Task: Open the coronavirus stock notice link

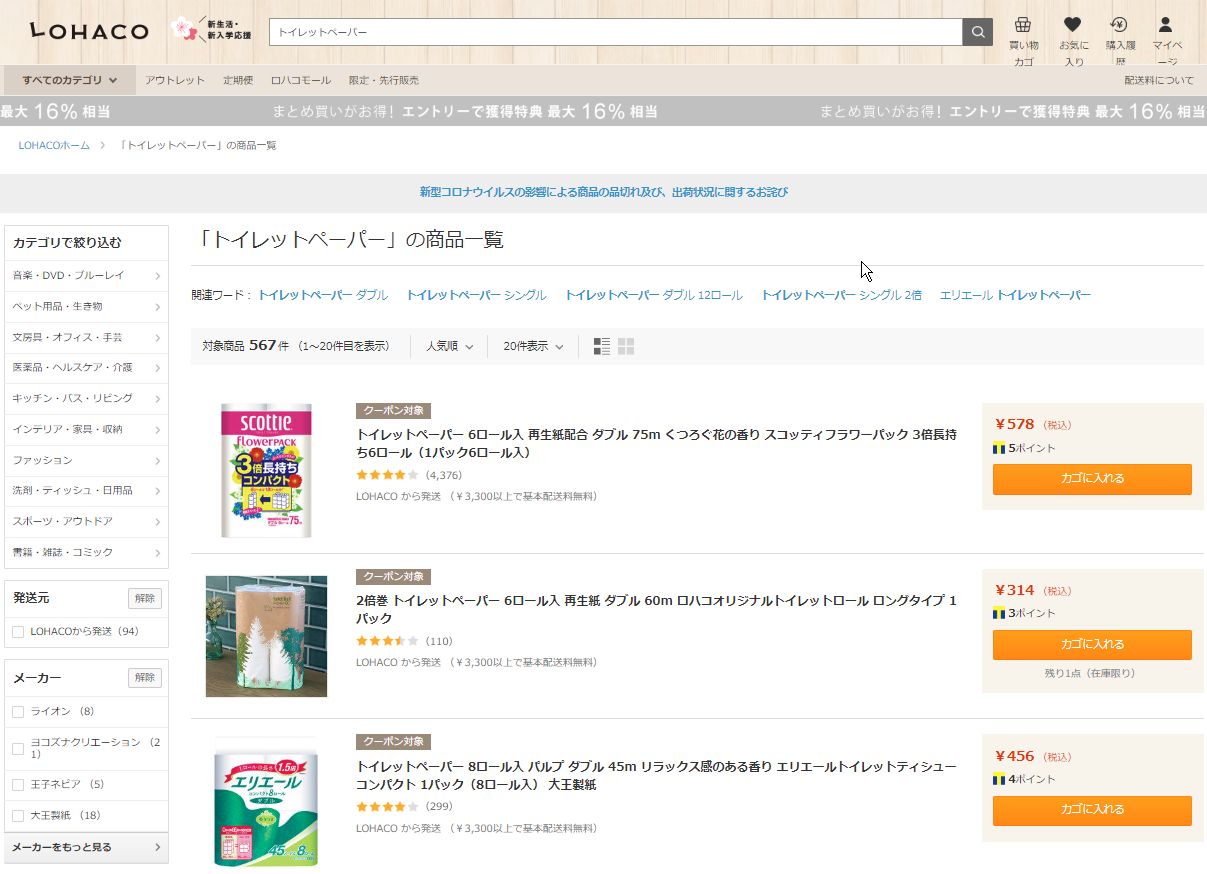Action: 603,192
